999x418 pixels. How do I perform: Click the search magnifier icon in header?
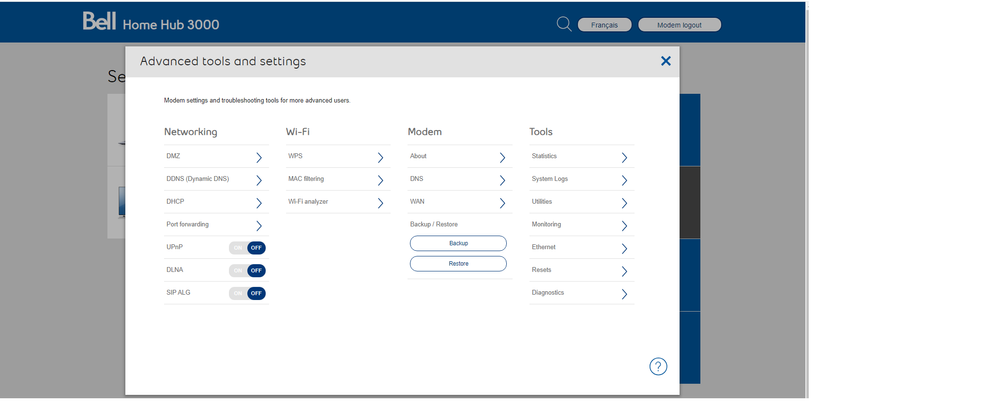point(564,24)
